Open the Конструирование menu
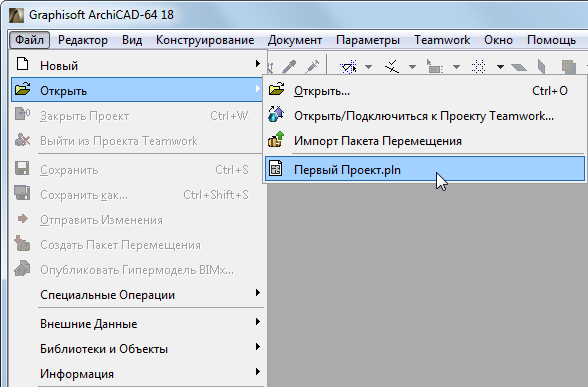This screenshot has height=387, width=588. point(205,40)
